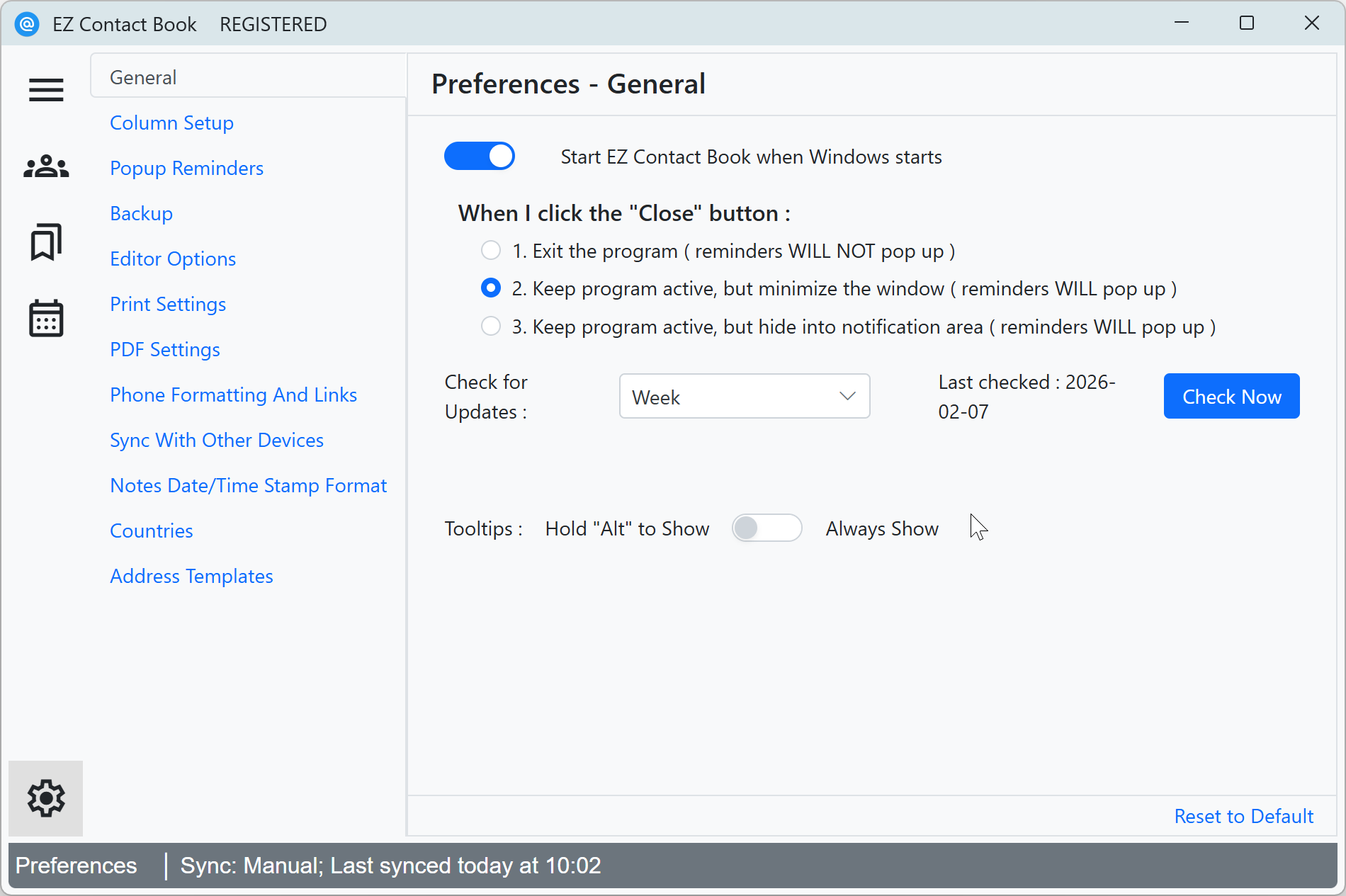Screen dimensions: 1346x896
Task: Go to Backup settings
Action: (x=141, y=213)
